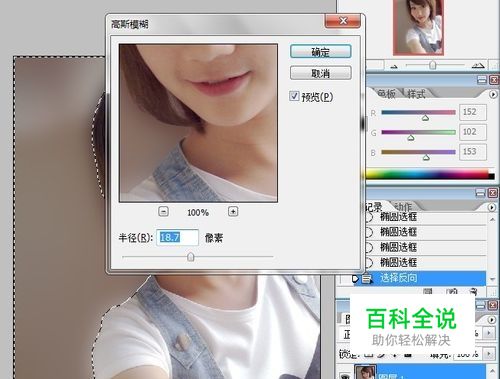Viewport: 500px width, 379px height.
Task: Click the selection icon next to 选择反向
Action: click(366, 278)
